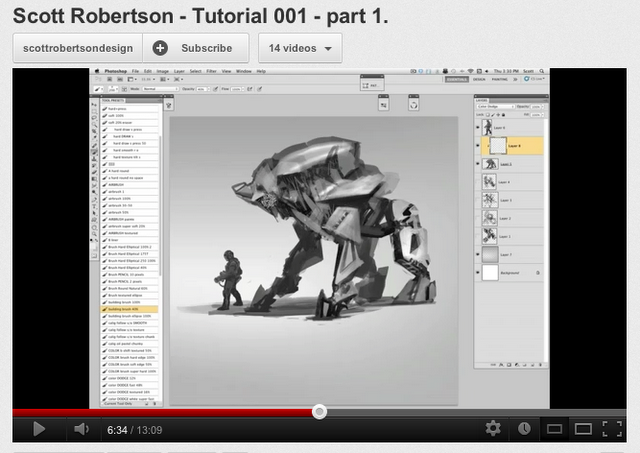Toggle the airbrush mode icon
640x453 pixels.
click(249, 89)
